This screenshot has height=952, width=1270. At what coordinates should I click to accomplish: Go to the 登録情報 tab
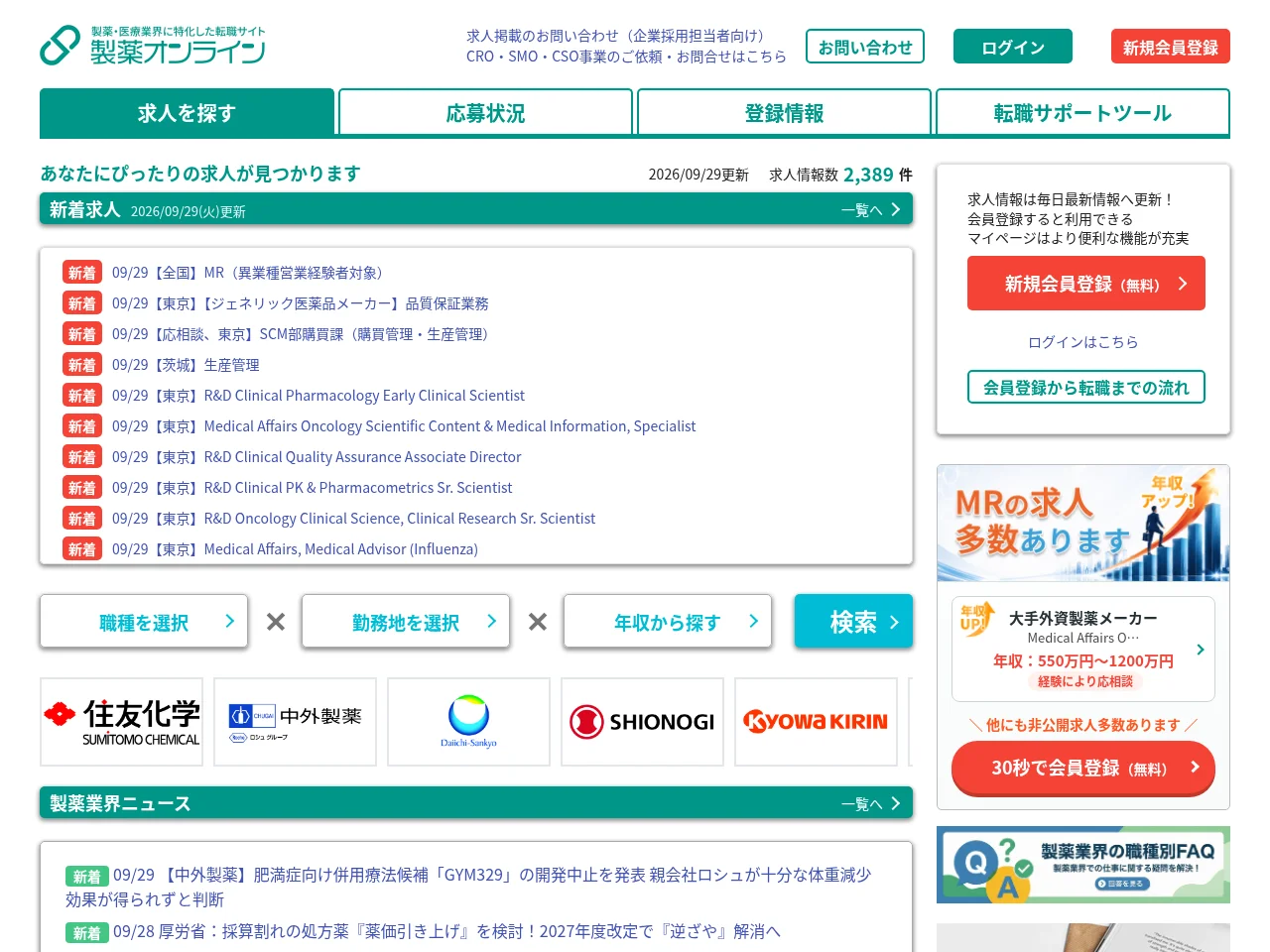[784, 113]
